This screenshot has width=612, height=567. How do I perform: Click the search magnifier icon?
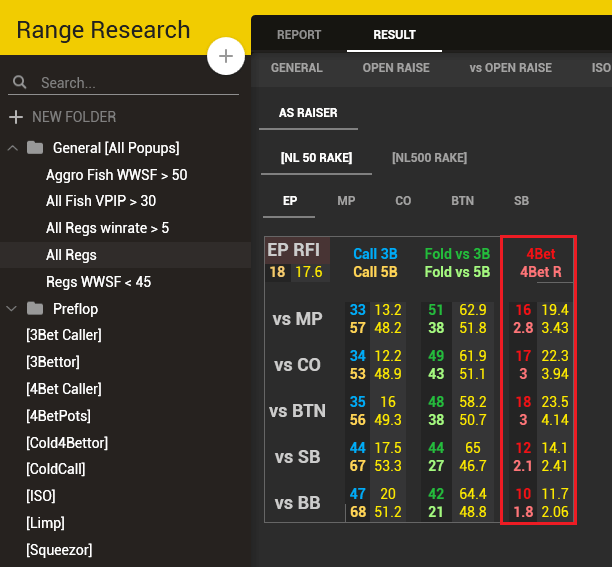[20, 82]
